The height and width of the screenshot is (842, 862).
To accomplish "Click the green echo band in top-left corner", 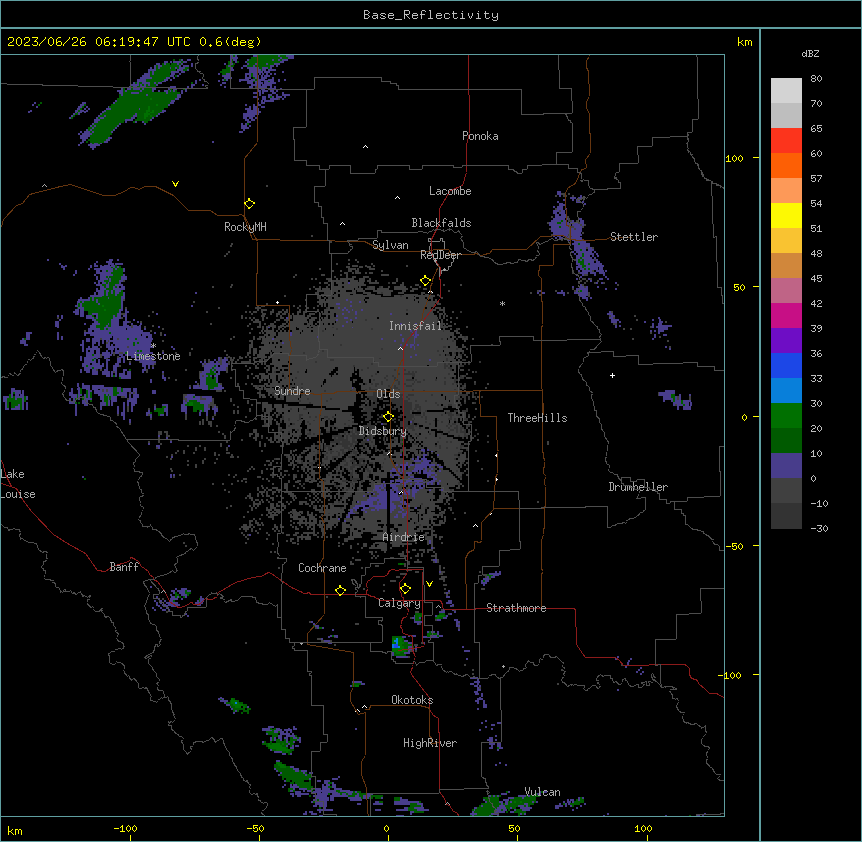I will coord(137,104).
